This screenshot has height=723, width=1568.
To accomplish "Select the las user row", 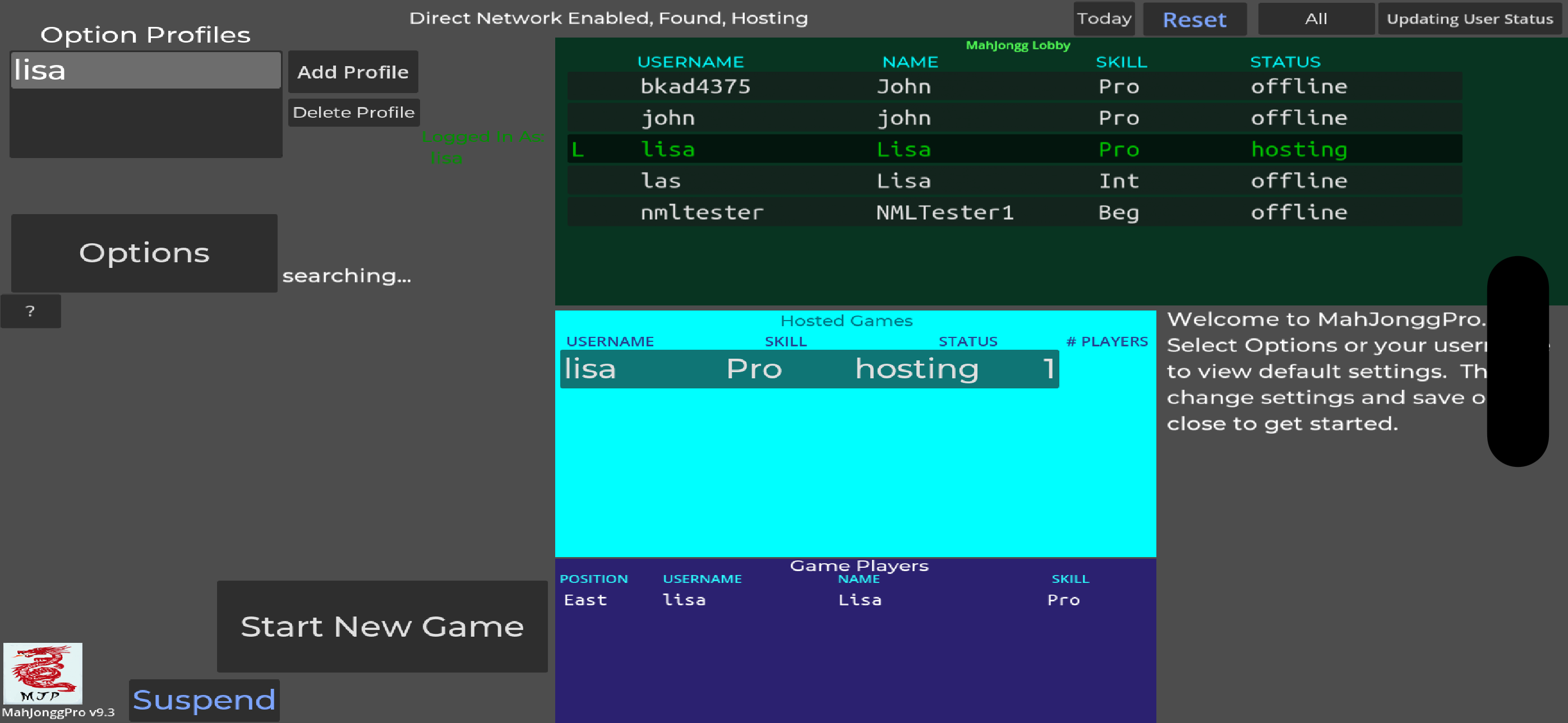I will click(x=1014, y=180).
